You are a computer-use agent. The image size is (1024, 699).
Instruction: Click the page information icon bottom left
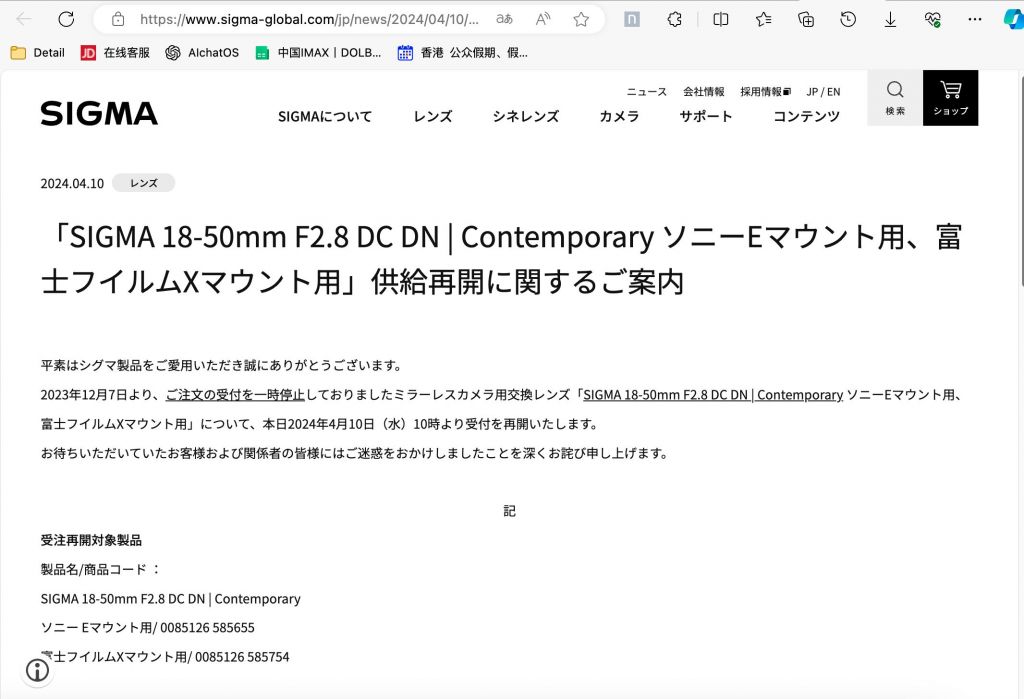coord(37,671)
